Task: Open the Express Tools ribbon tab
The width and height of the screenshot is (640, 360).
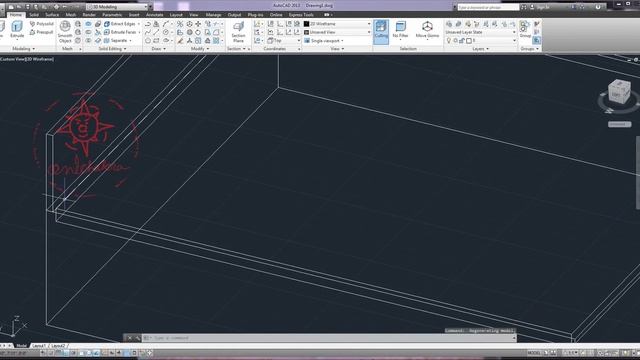Action: tap(301, 15)
